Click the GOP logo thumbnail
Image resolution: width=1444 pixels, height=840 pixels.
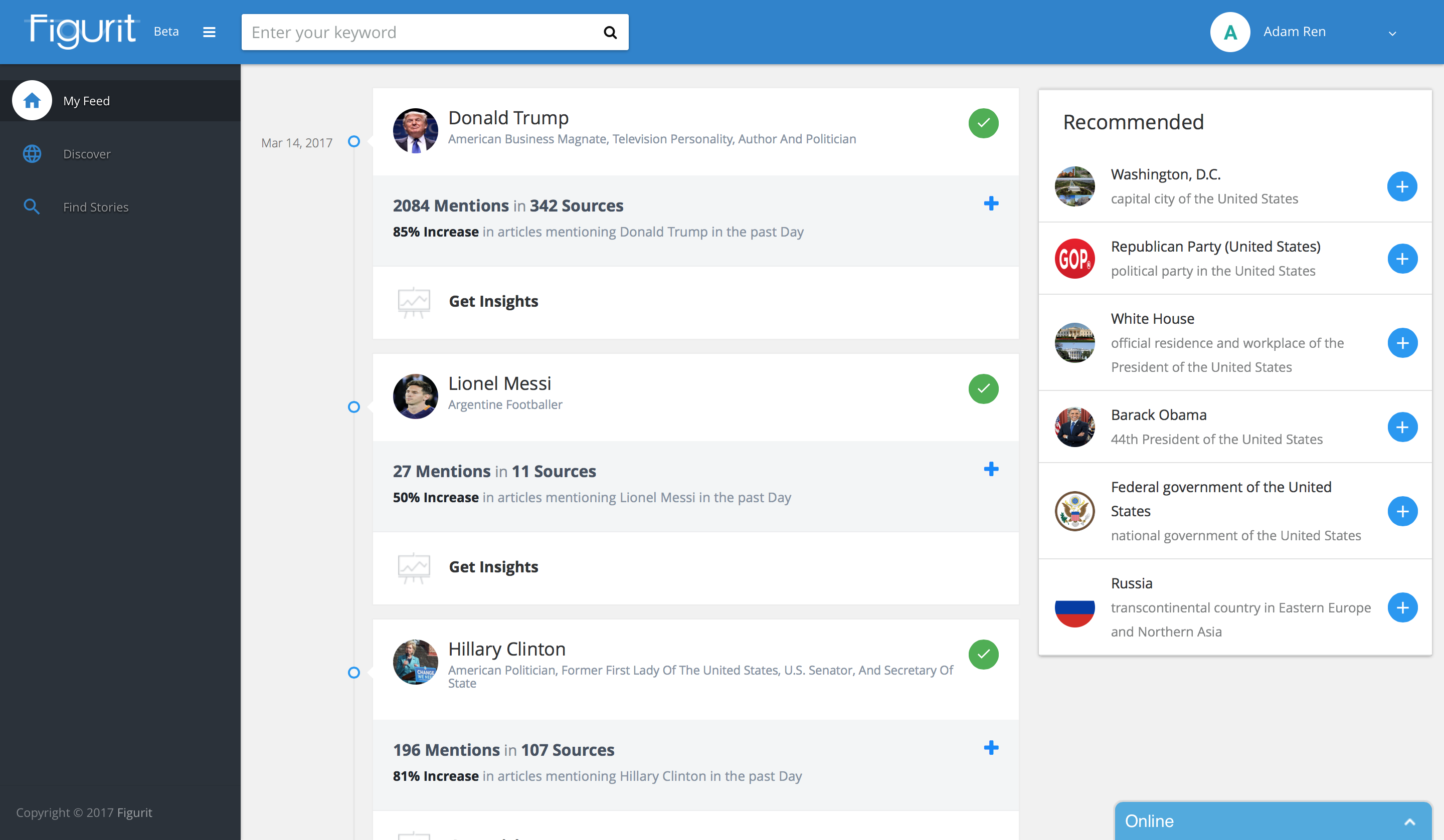1074,259
